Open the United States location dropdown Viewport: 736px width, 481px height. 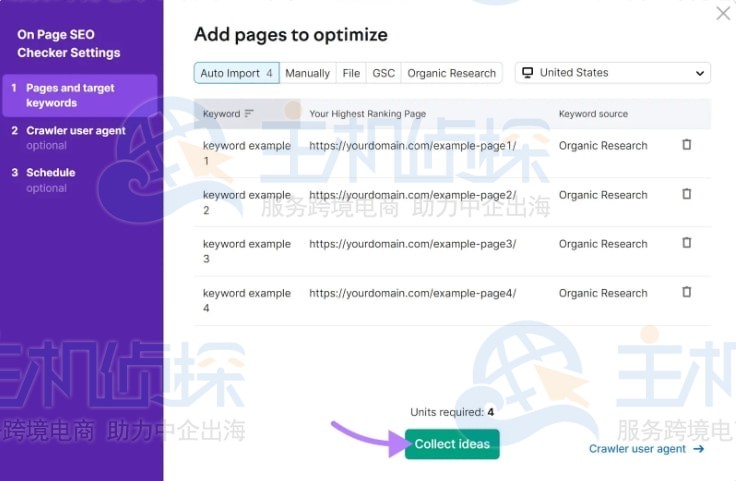click(x=613, y=73)
